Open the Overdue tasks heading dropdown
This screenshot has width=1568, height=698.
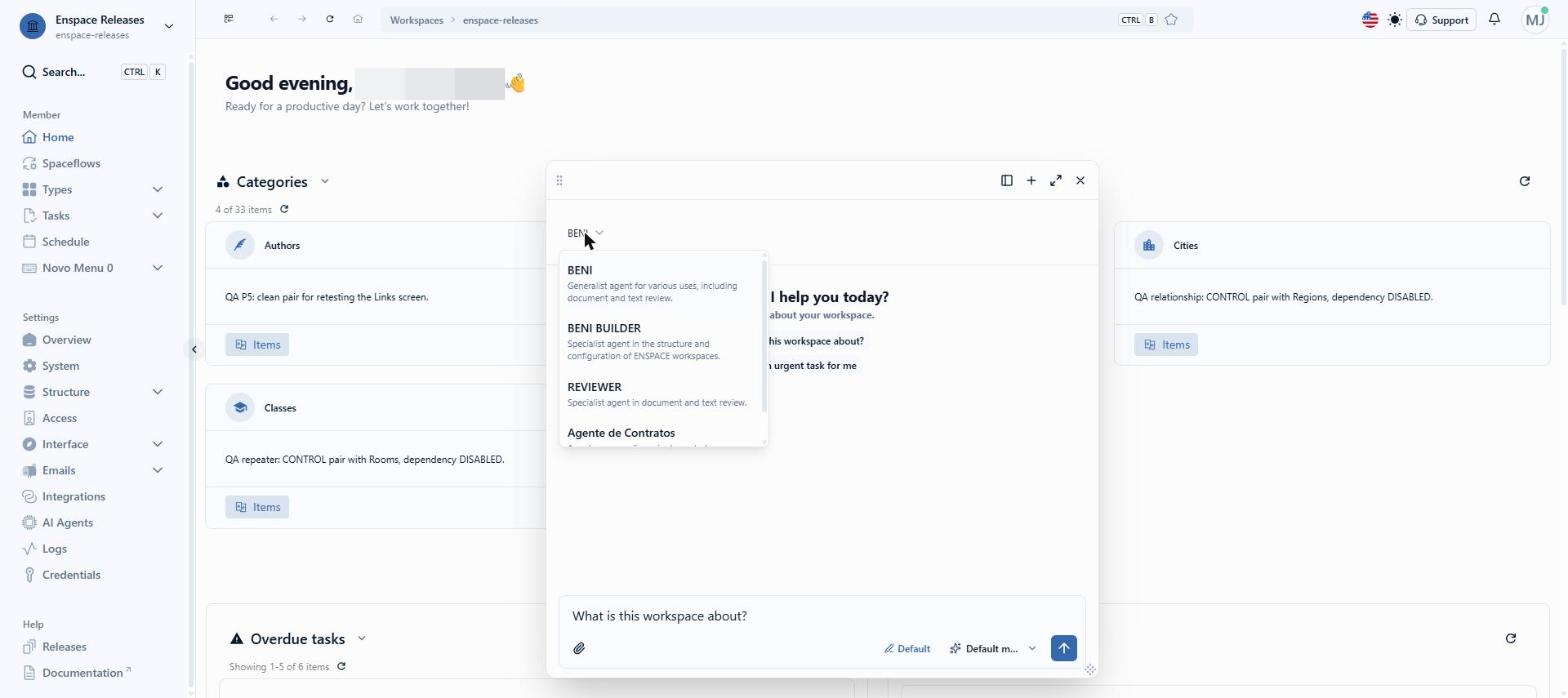[x=362, y=638]
